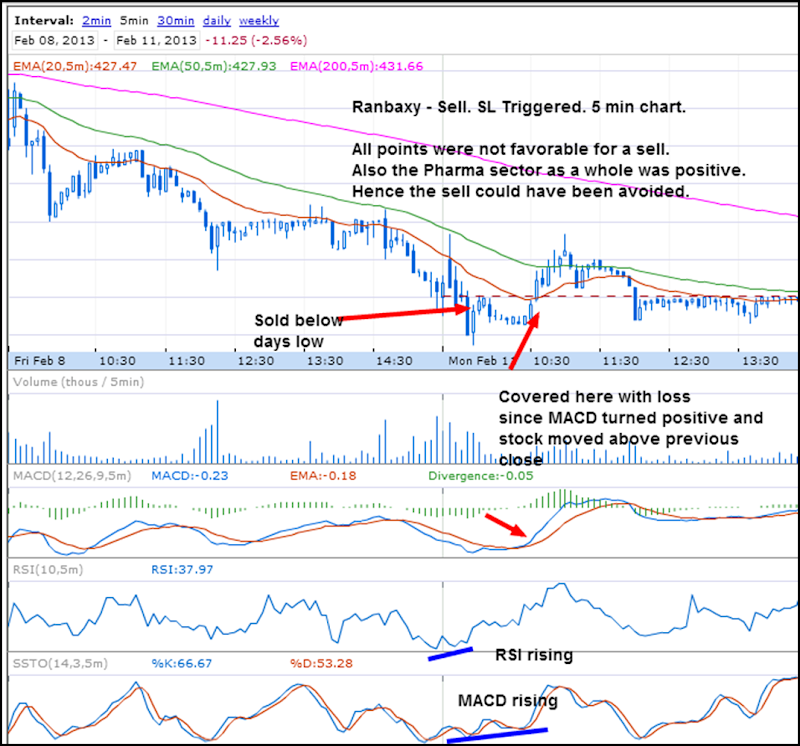Click the MACD(12,26,9,5m) indicator label
800x746 pixels.
click(x=72, y=476)
